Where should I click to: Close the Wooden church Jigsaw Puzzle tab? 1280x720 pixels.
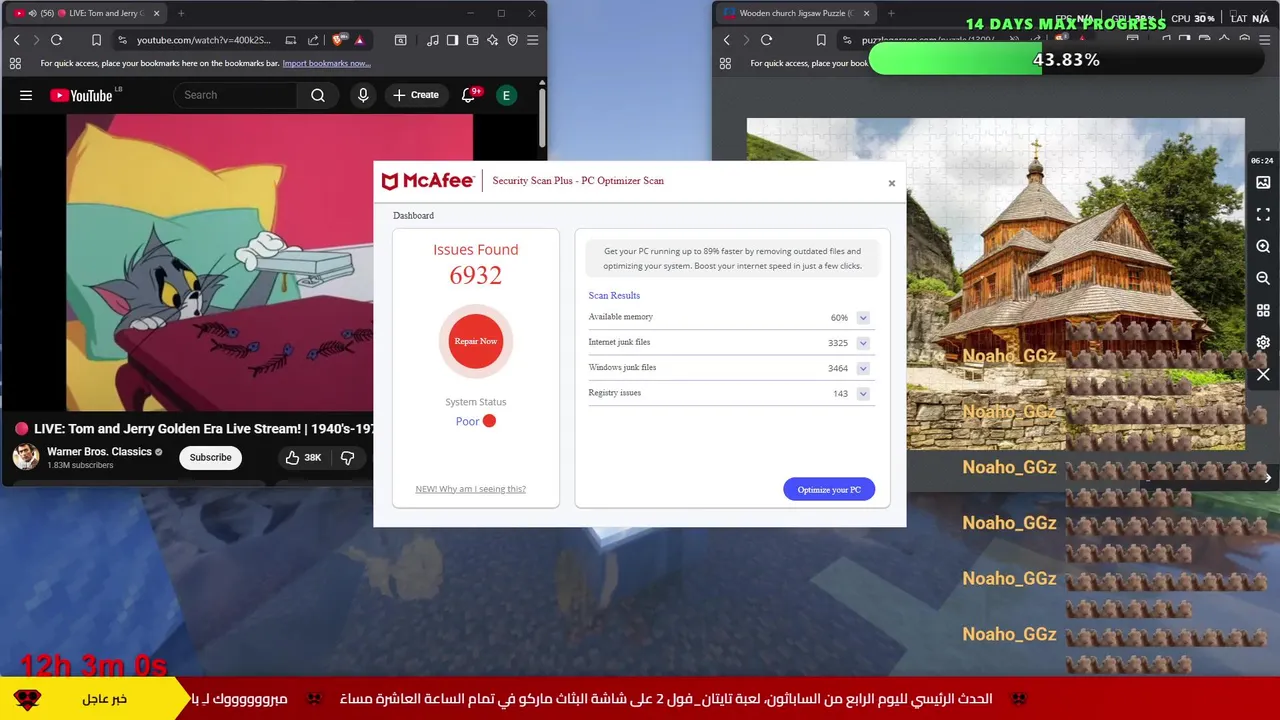coord(866,13)
